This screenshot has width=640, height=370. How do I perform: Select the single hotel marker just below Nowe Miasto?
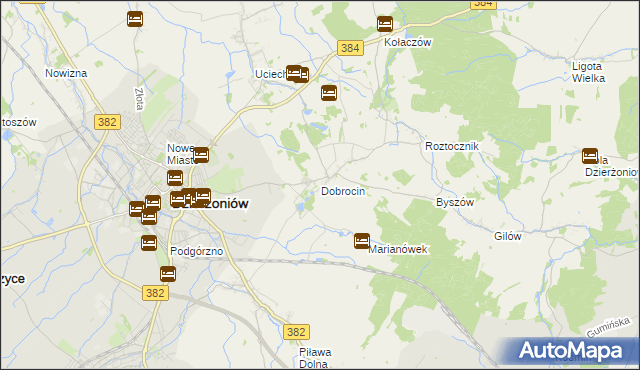point(175,178)
